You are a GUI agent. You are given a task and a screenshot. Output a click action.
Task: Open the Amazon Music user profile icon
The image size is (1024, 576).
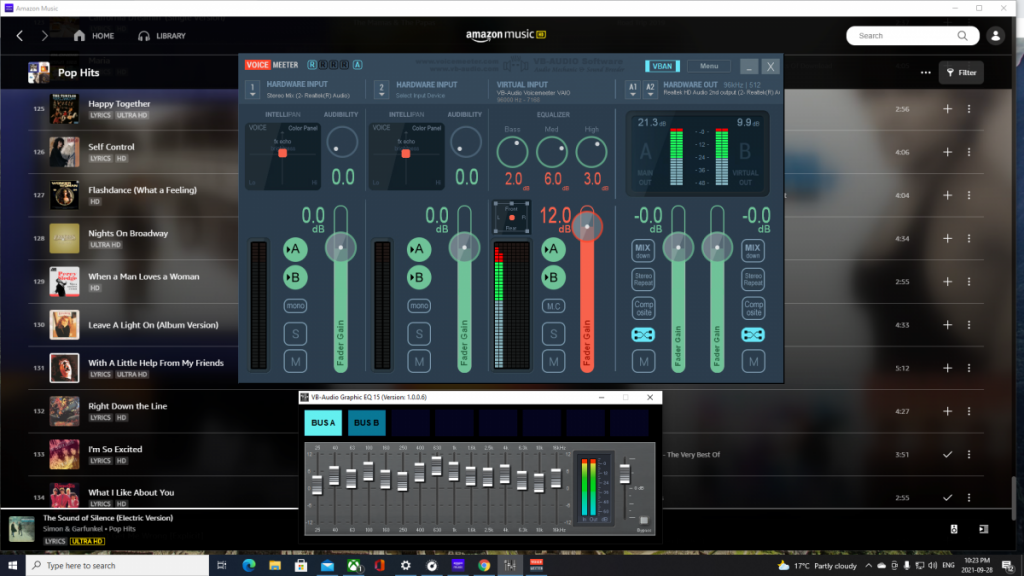pyautogui.click(x=995, y=36)
